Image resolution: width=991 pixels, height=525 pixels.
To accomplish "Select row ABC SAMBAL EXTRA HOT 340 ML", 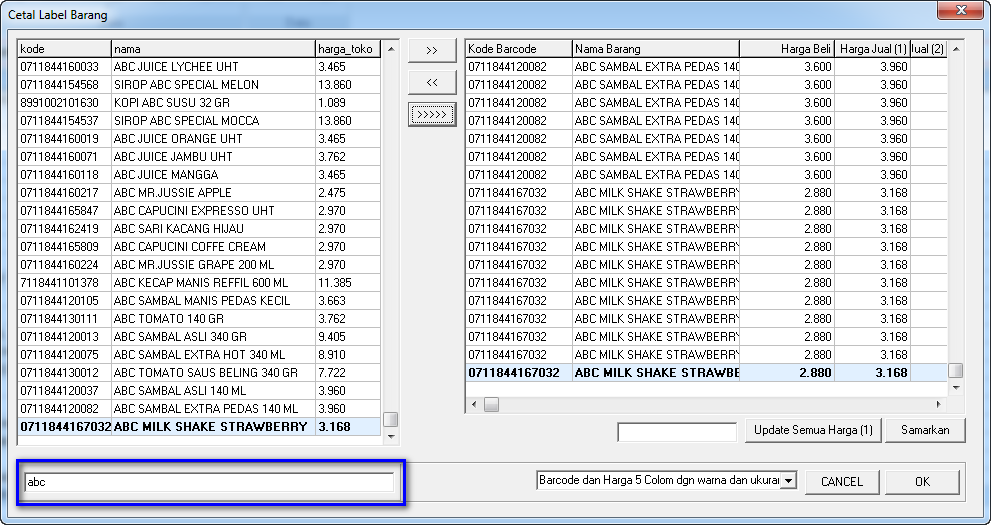I will 200,354.
